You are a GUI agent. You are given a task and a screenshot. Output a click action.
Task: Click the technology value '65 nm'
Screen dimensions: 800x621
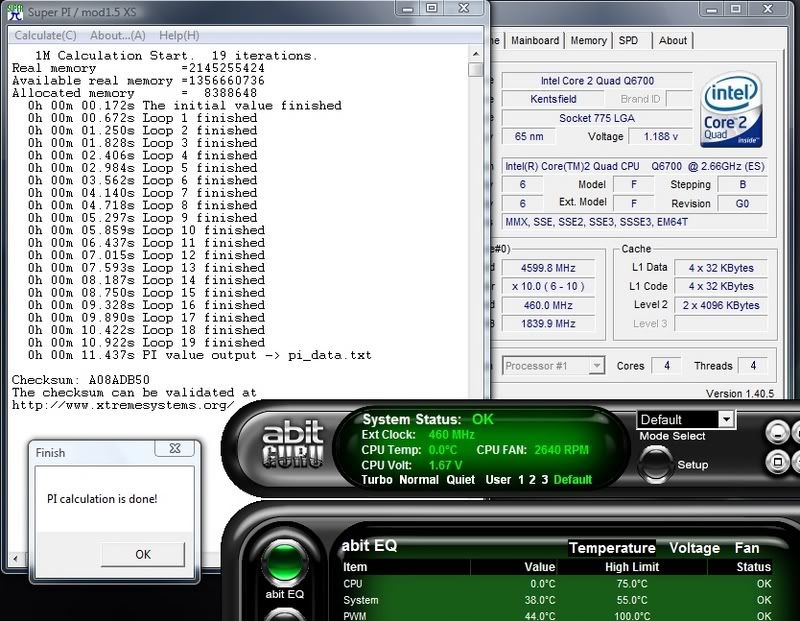529,137
